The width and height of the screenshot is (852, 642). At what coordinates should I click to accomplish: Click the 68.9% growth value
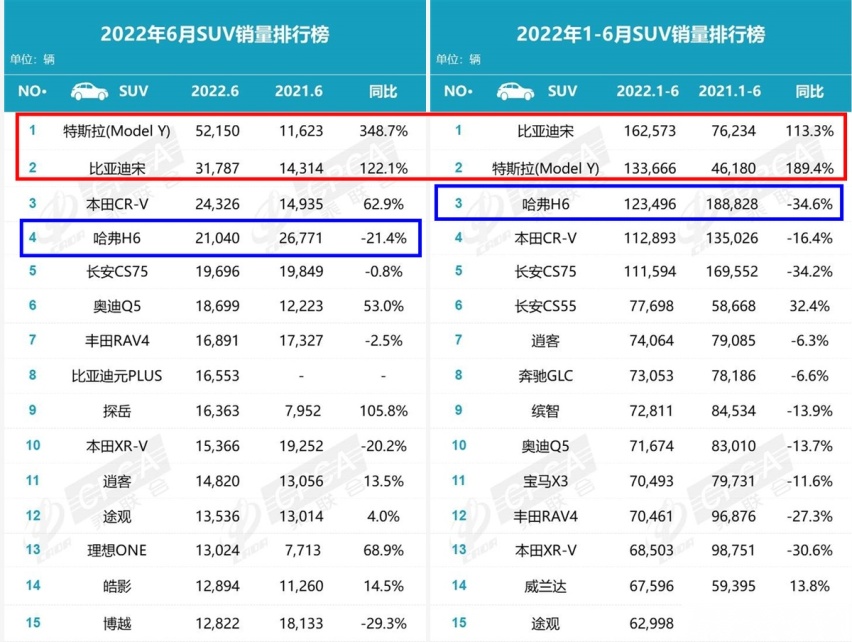(384, 550)
